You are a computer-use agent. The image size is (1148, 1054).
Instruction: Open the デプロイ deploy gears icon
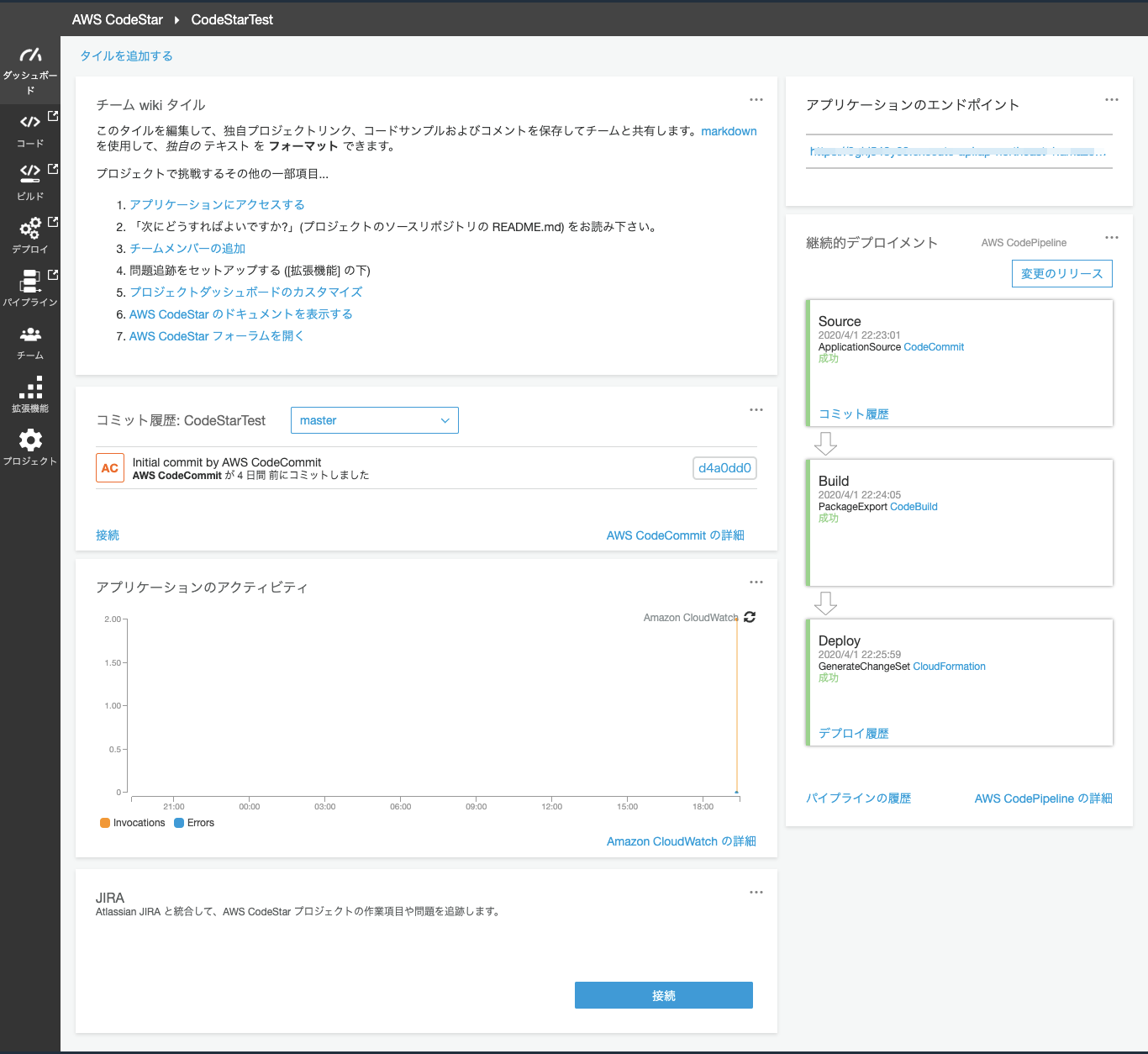tap(30, 227)
